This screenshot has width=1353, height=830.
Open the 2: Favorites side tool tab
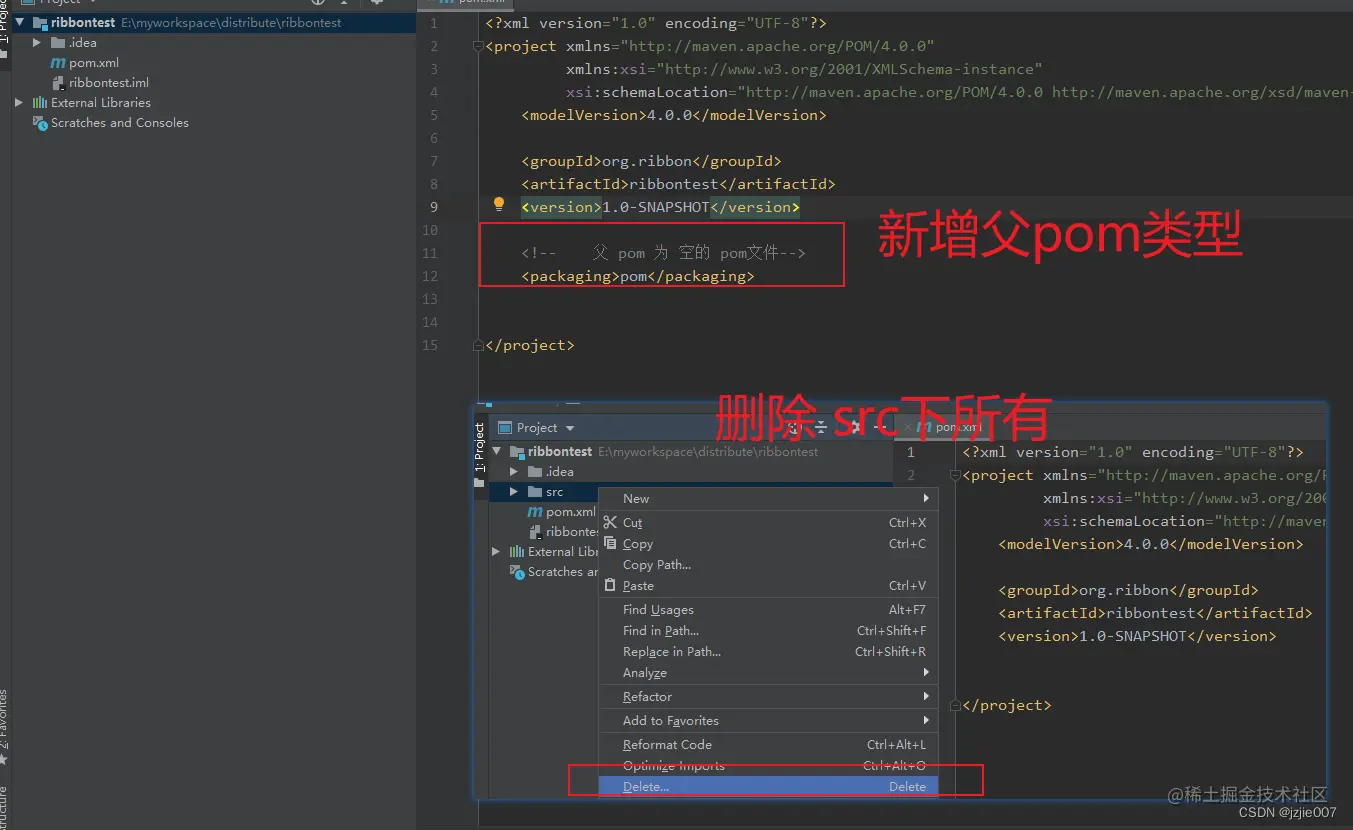tap(4, 725)
